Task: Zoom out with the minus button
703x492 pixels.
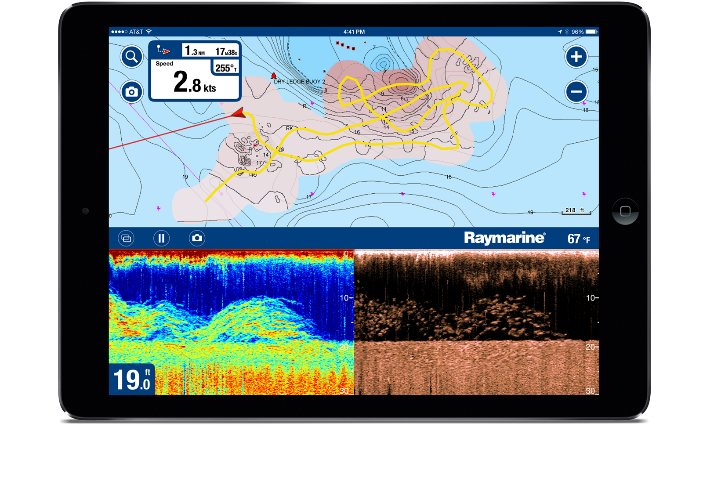Action: pyautogui.click(x=576, y=92)
